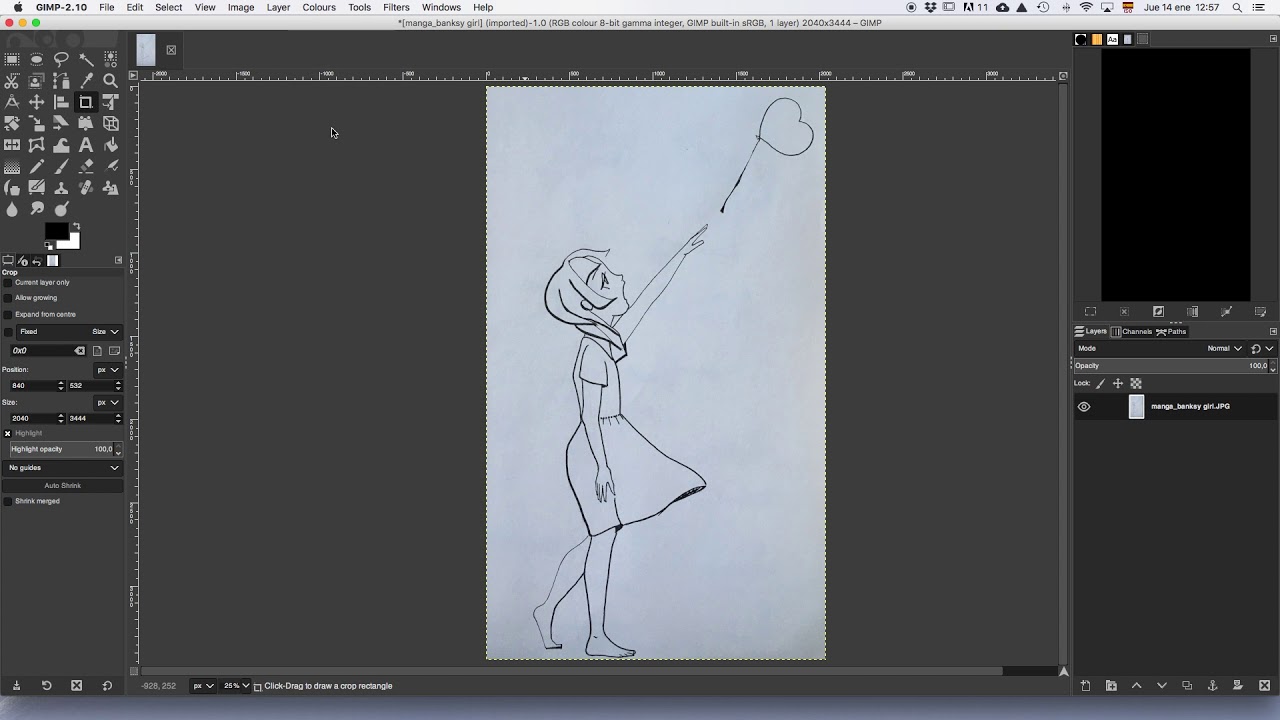Clear the 0x0 aspect entry field

point(79,351)
